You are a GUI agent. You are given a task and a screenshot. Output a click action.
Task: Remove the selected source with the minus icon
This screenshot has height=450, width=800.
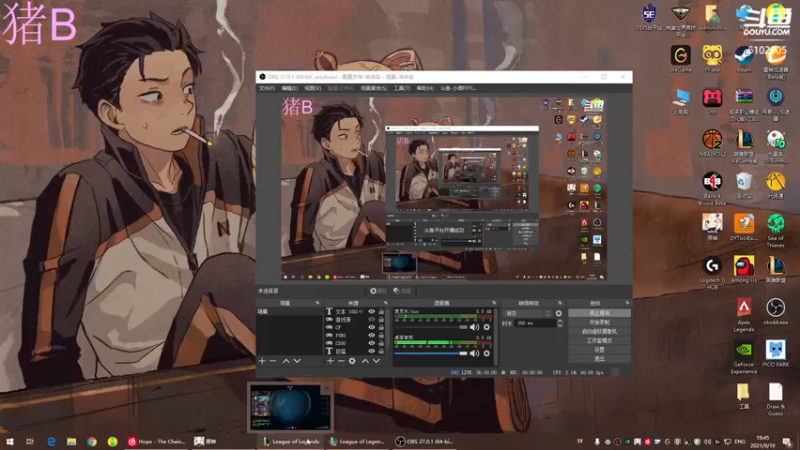point(341,361)
